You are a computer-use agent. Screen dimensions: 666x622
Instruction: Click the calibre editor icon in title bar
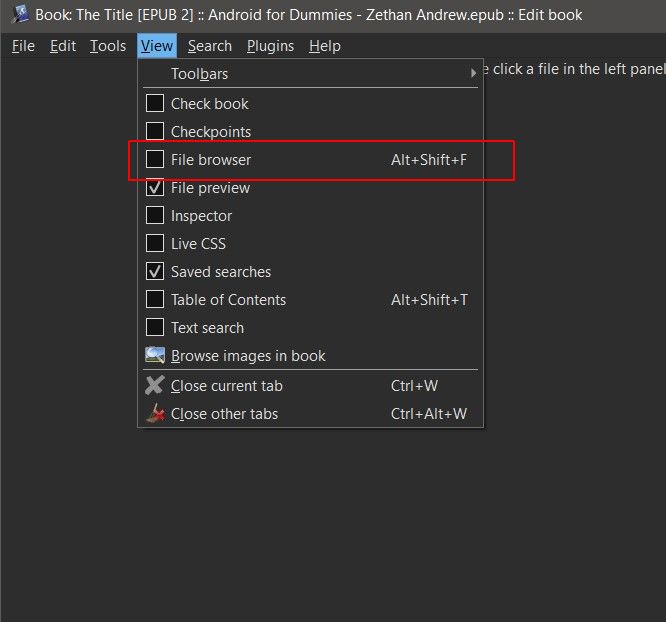19,15
